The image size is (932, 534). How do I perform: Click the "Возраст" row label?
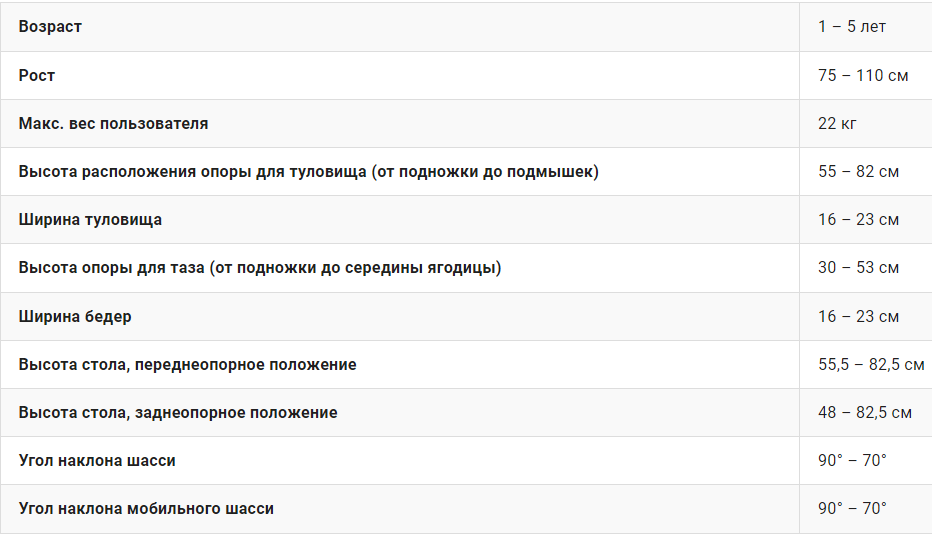coord(50,27)
